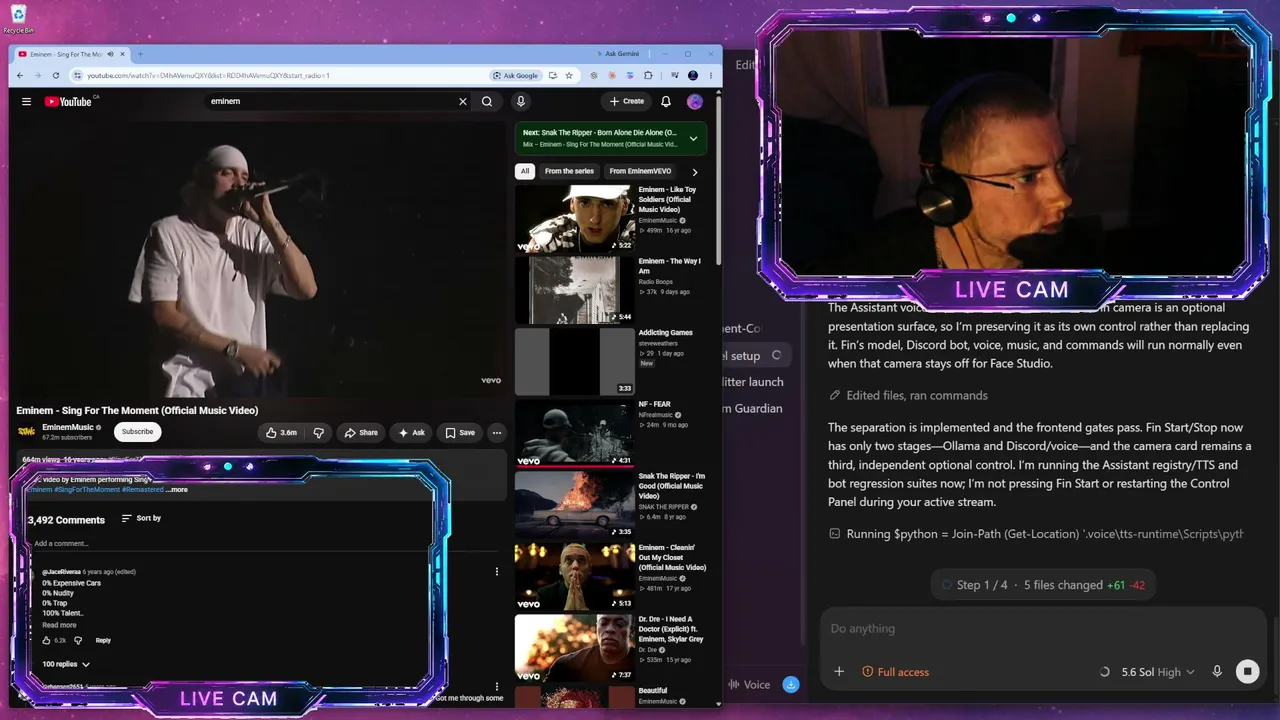Open YouTube notifications bell
This screenshot has width=1280, height=720.
coord(666,101)
